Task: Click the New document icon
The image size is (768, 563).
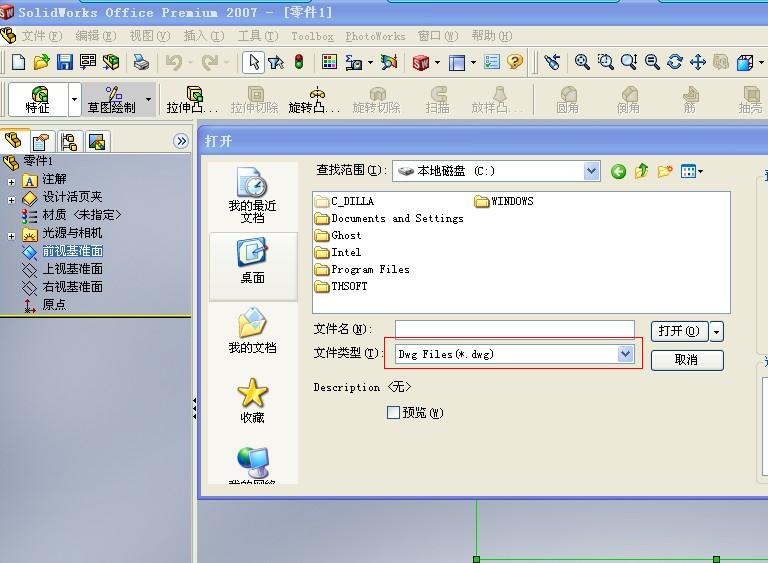Action: [18, 62]
